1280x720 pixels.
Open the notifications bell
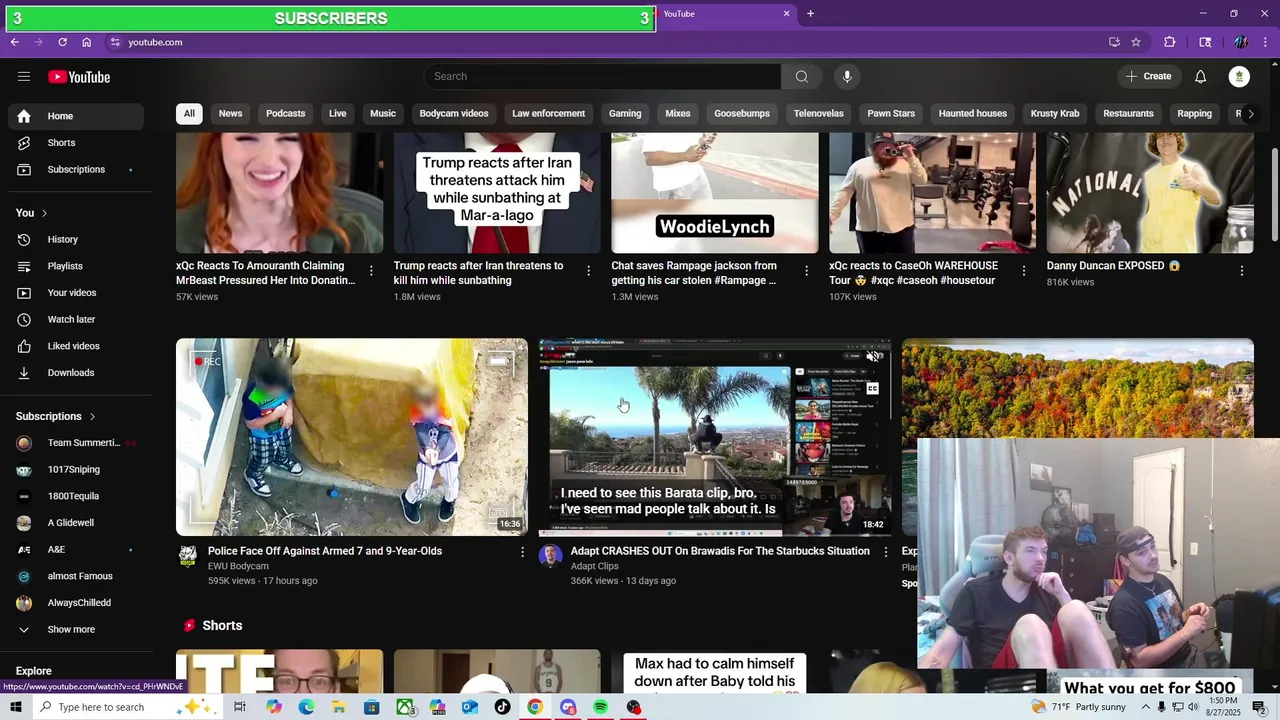(x=1201, y=77)
